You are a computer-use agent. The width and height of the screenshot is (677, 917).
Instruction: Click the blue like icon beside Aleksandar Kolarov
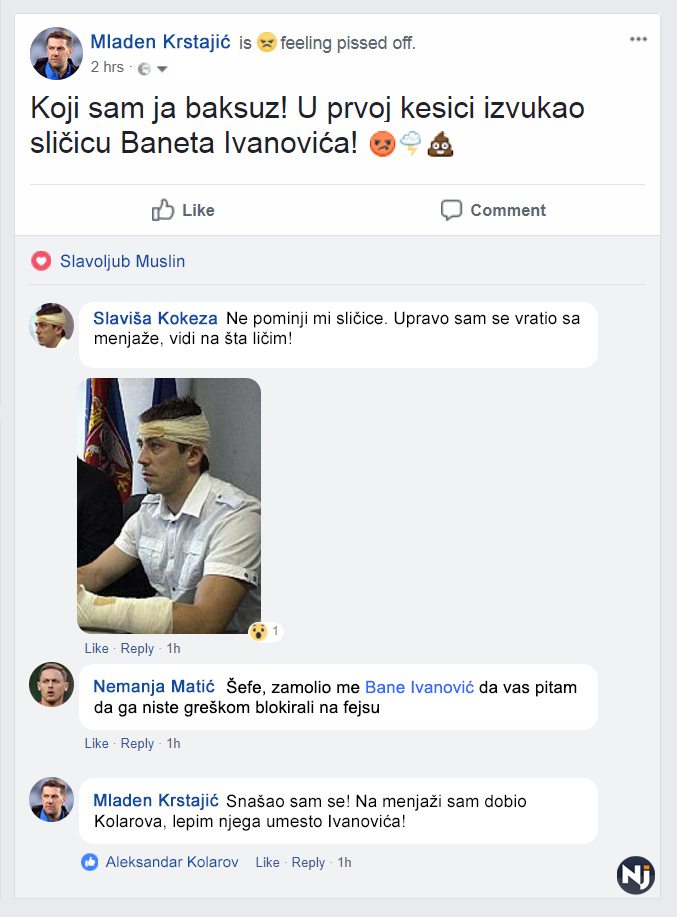pyautogui.click(x=89, y=861)
